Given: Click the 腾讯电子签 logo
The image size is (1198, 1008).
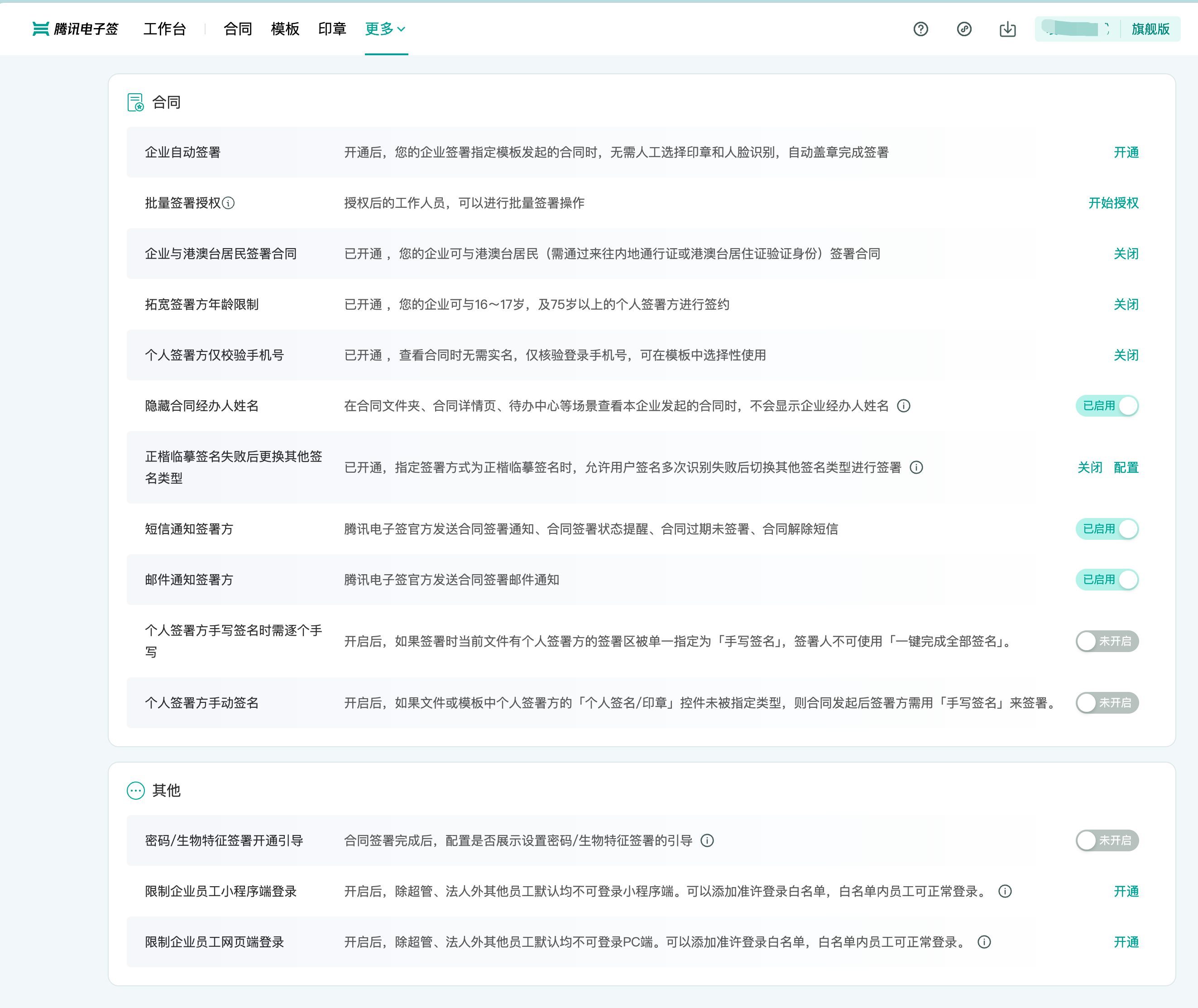Looking at the screenshot, I should [76, 29].
